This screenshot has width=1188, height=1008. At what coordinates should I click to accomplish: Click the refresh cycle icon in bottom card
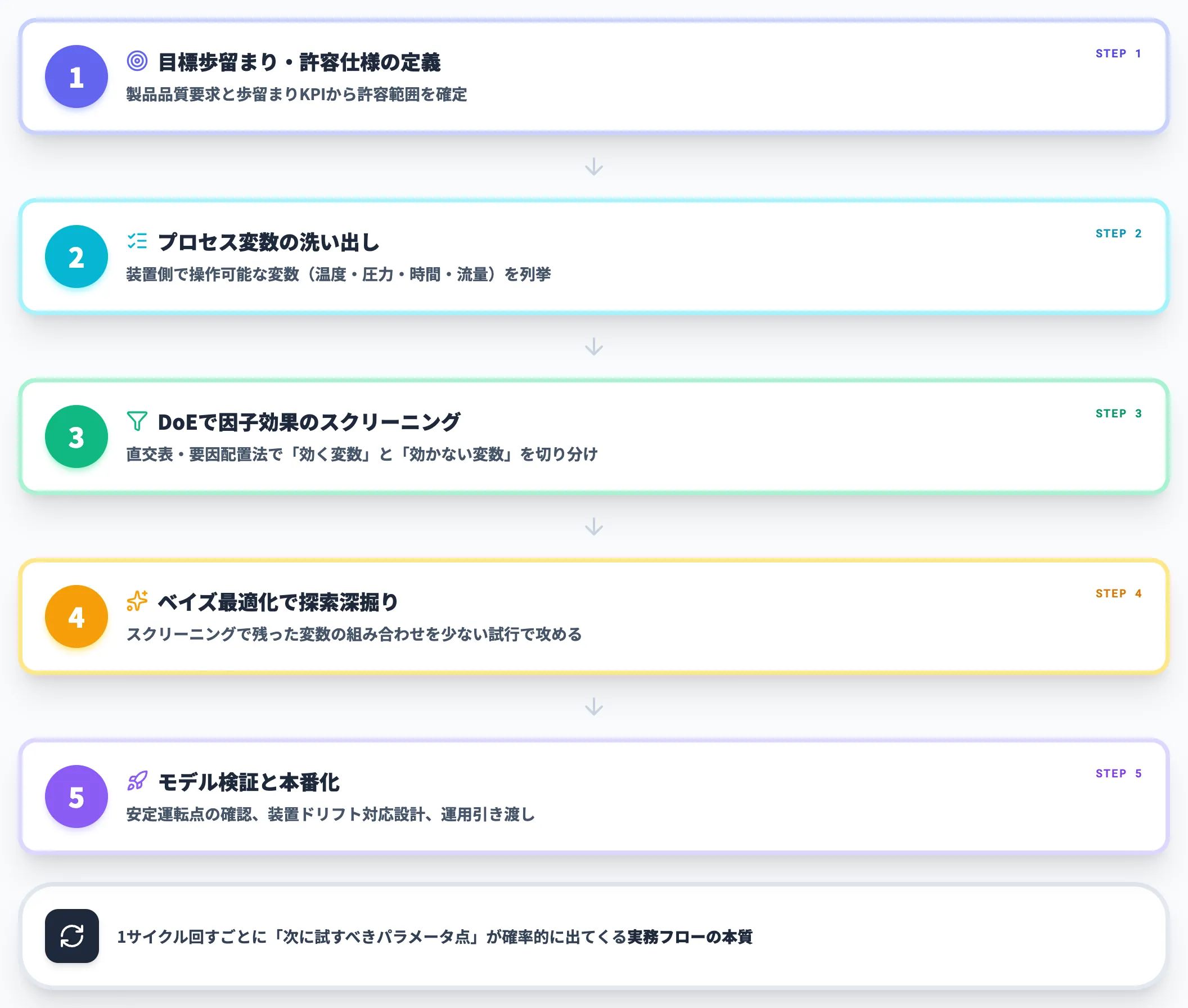coord(72,936)
